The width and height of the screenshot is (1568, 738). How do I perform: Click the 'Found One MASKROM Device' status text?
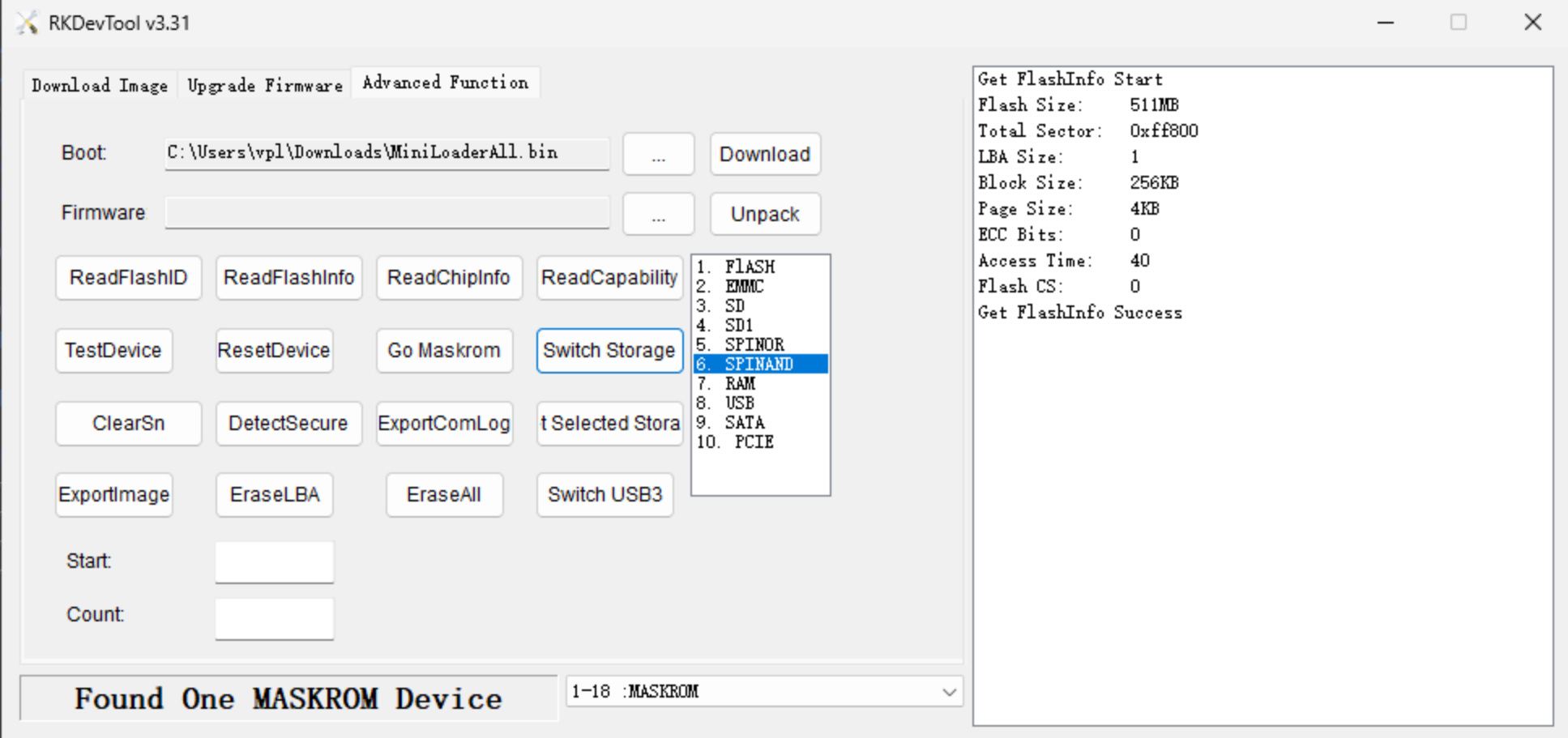[x=288, y=698]
